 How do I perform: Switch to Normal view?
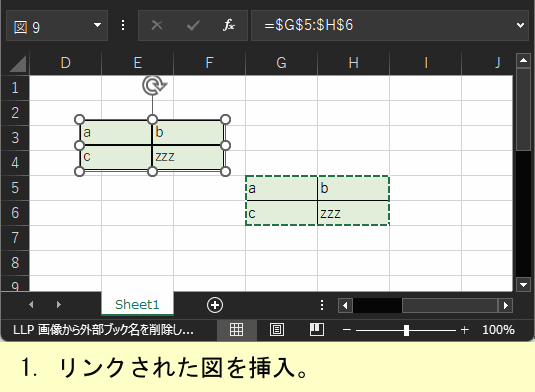236,330
